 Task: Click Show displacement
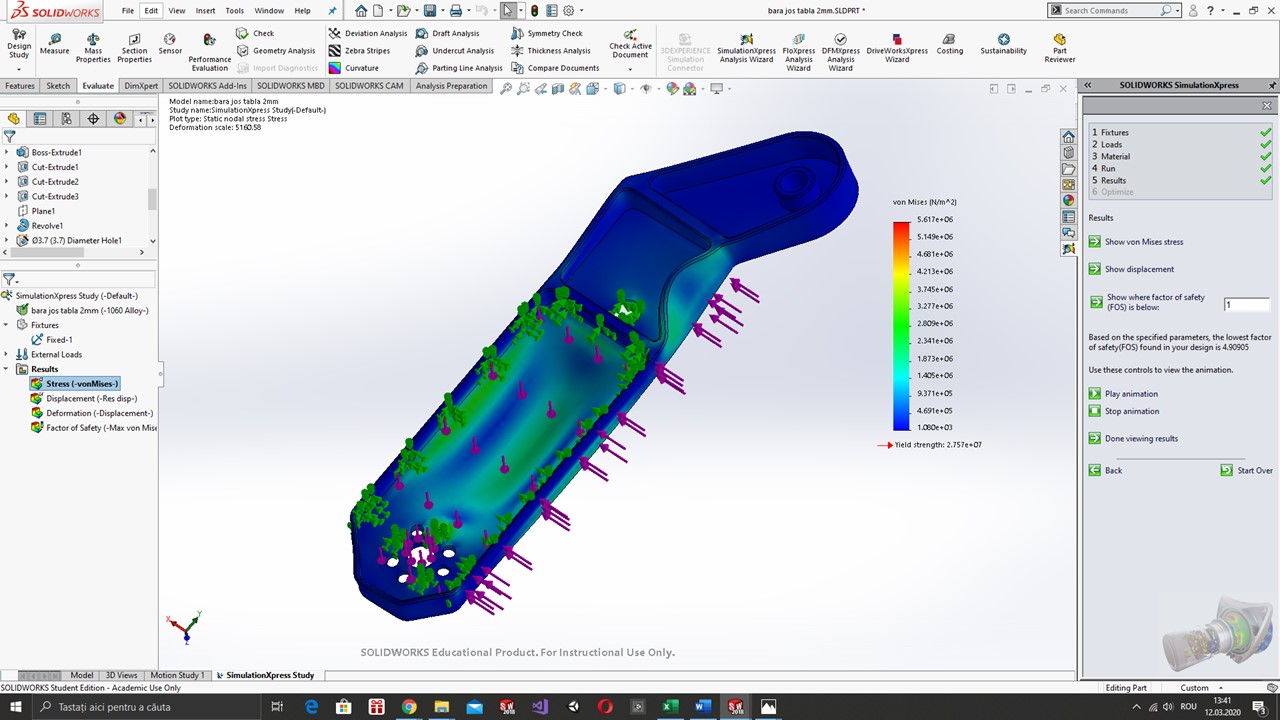coord(1131,269)
